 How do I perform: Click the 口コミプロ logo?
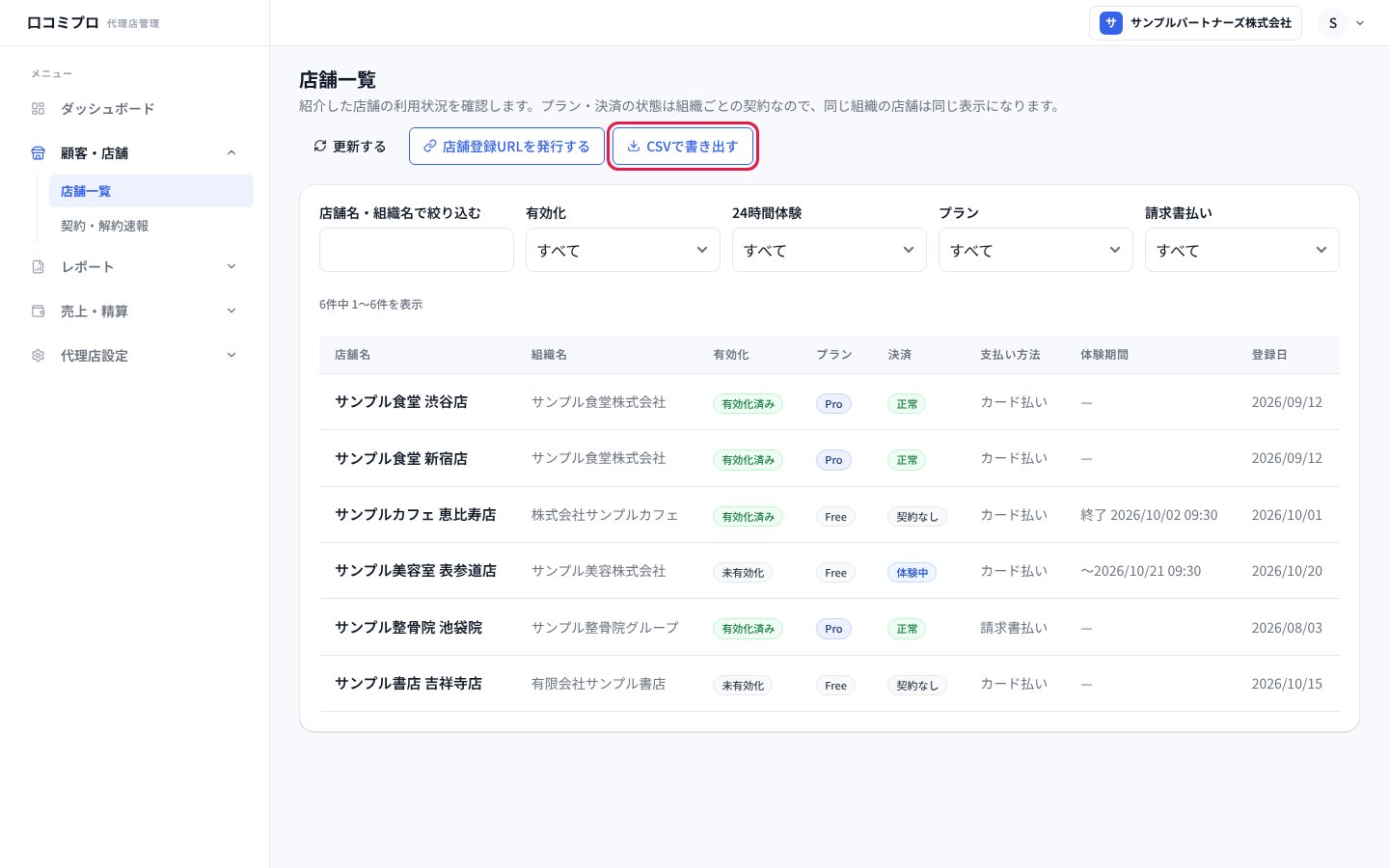(63, 23)
